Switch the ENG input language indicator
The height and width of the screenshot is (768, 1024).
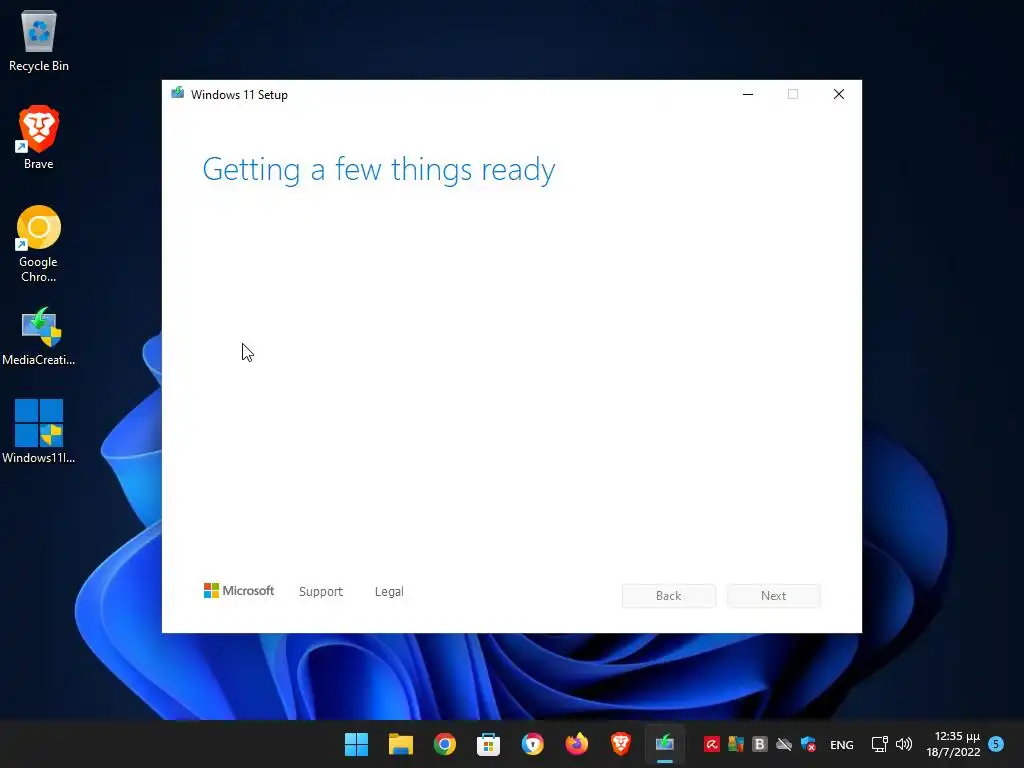pos(841,744)
